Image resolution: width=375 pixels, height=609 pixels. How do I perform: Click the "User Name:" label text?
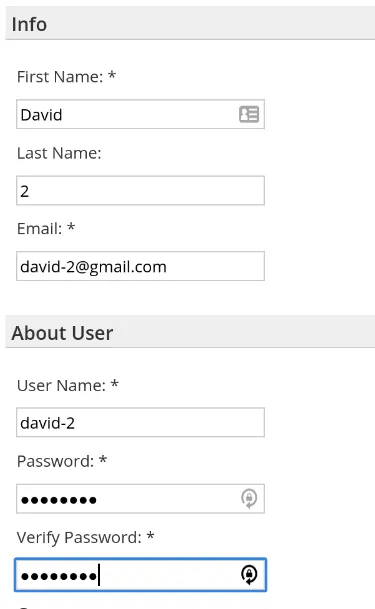(61, 385)
